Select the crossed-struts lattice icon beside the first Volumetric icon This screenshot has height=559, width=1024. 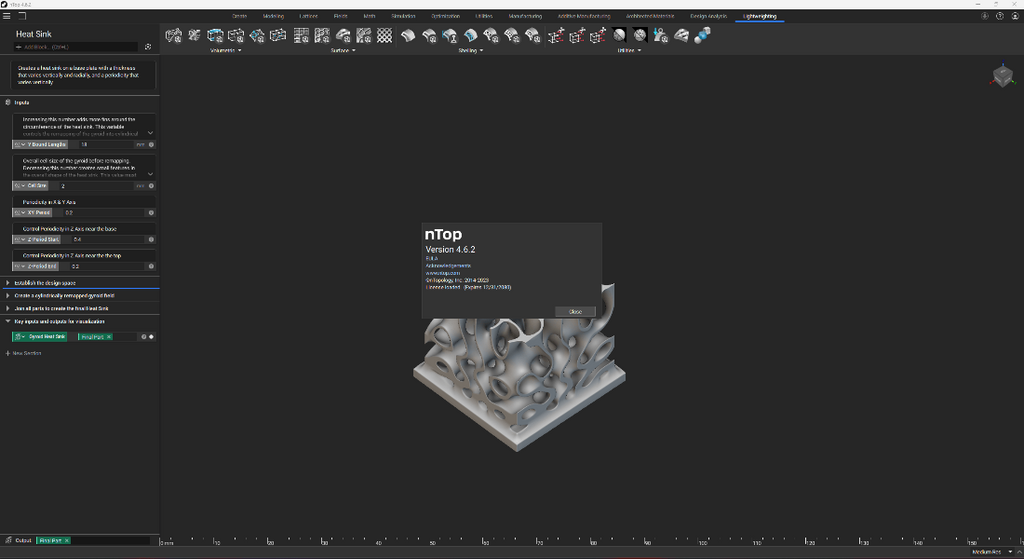194,35
